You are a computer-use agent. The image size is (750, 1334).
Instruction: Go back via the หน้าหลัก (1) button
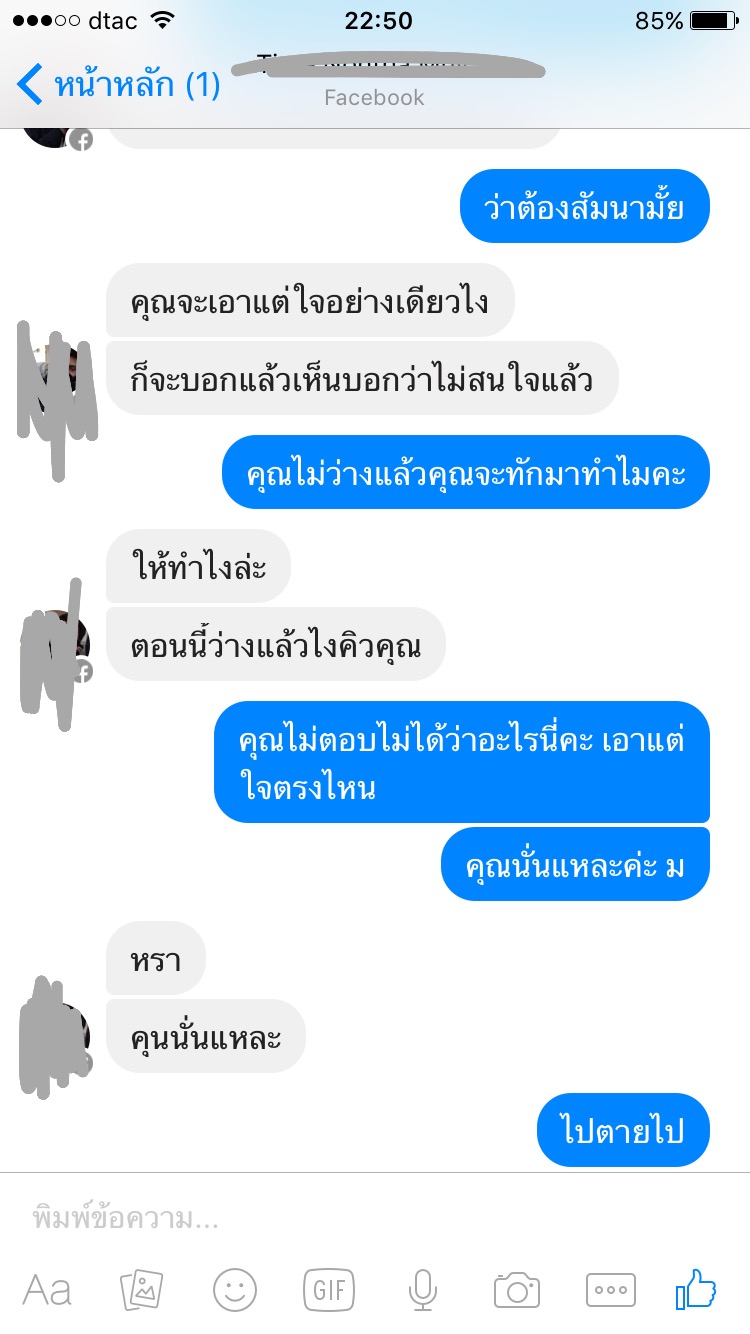(x=118, y=85)
